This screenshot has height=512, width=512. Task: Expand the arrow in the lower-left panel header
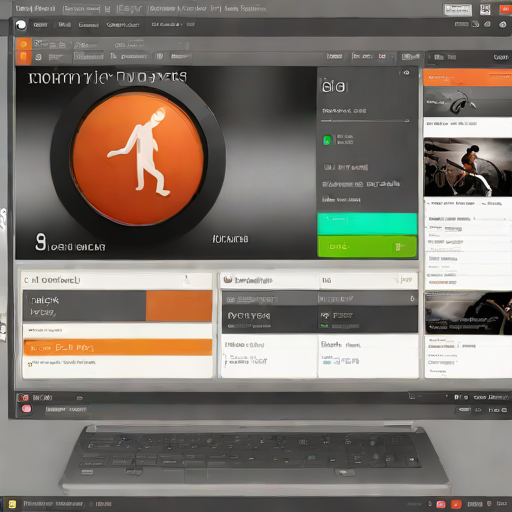187,280
